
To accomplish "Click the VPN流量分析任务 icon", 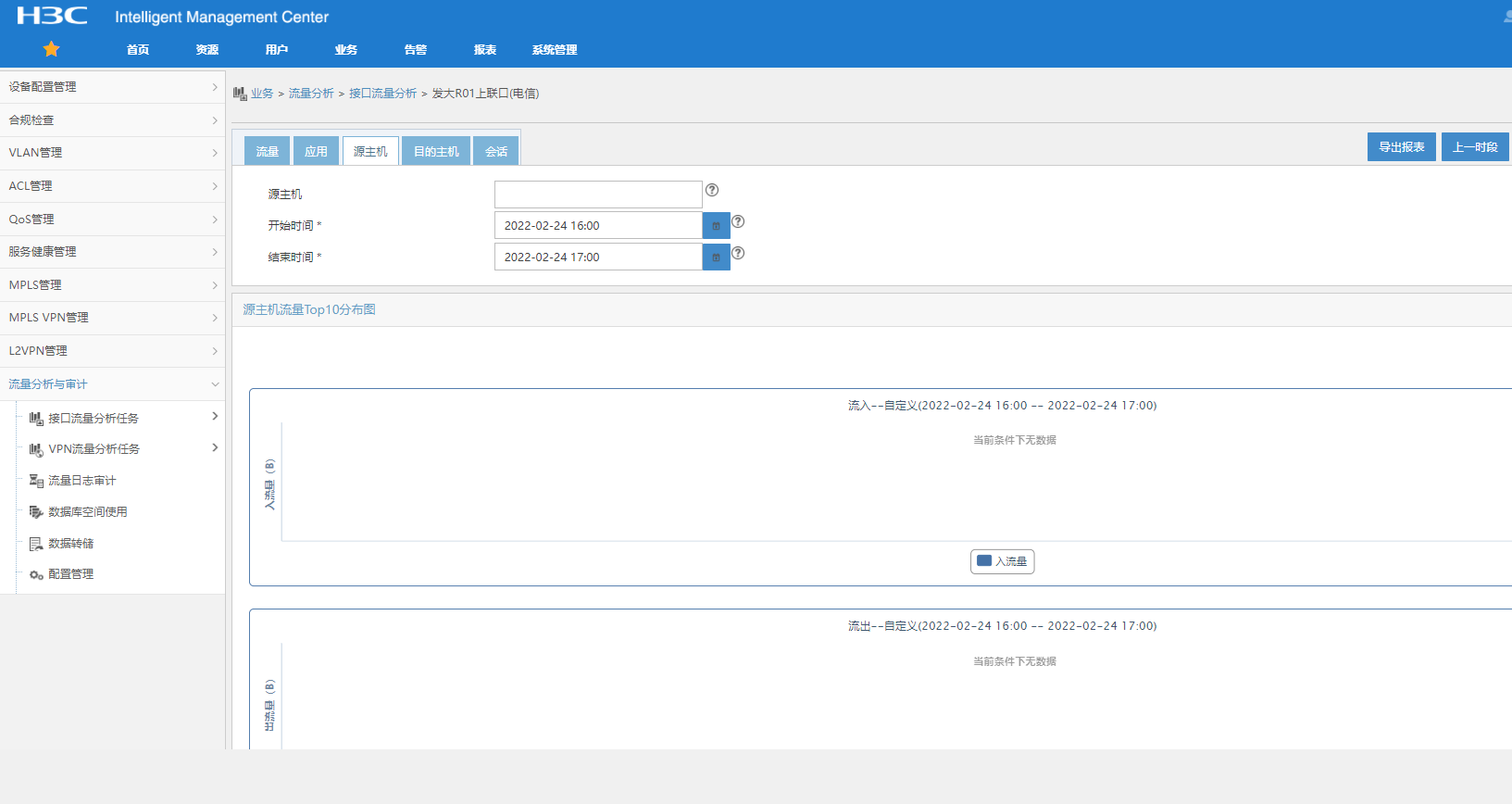I will [x=36, y=449].
